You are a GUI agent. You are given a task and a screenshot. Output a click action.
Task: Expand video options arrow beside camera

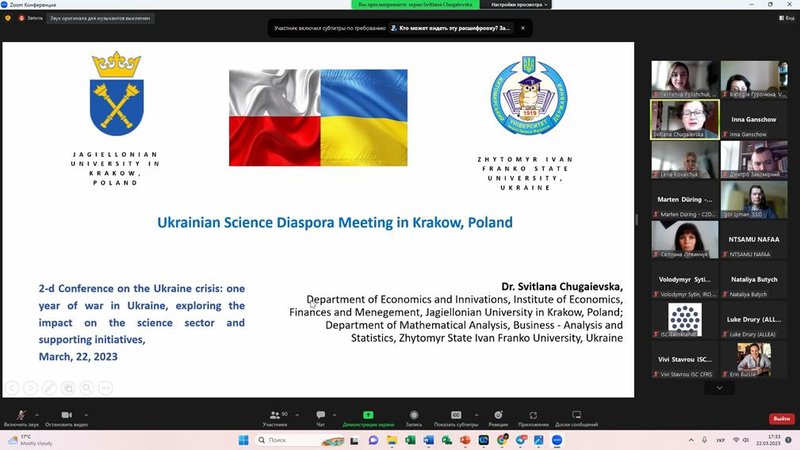pos(86,415)
